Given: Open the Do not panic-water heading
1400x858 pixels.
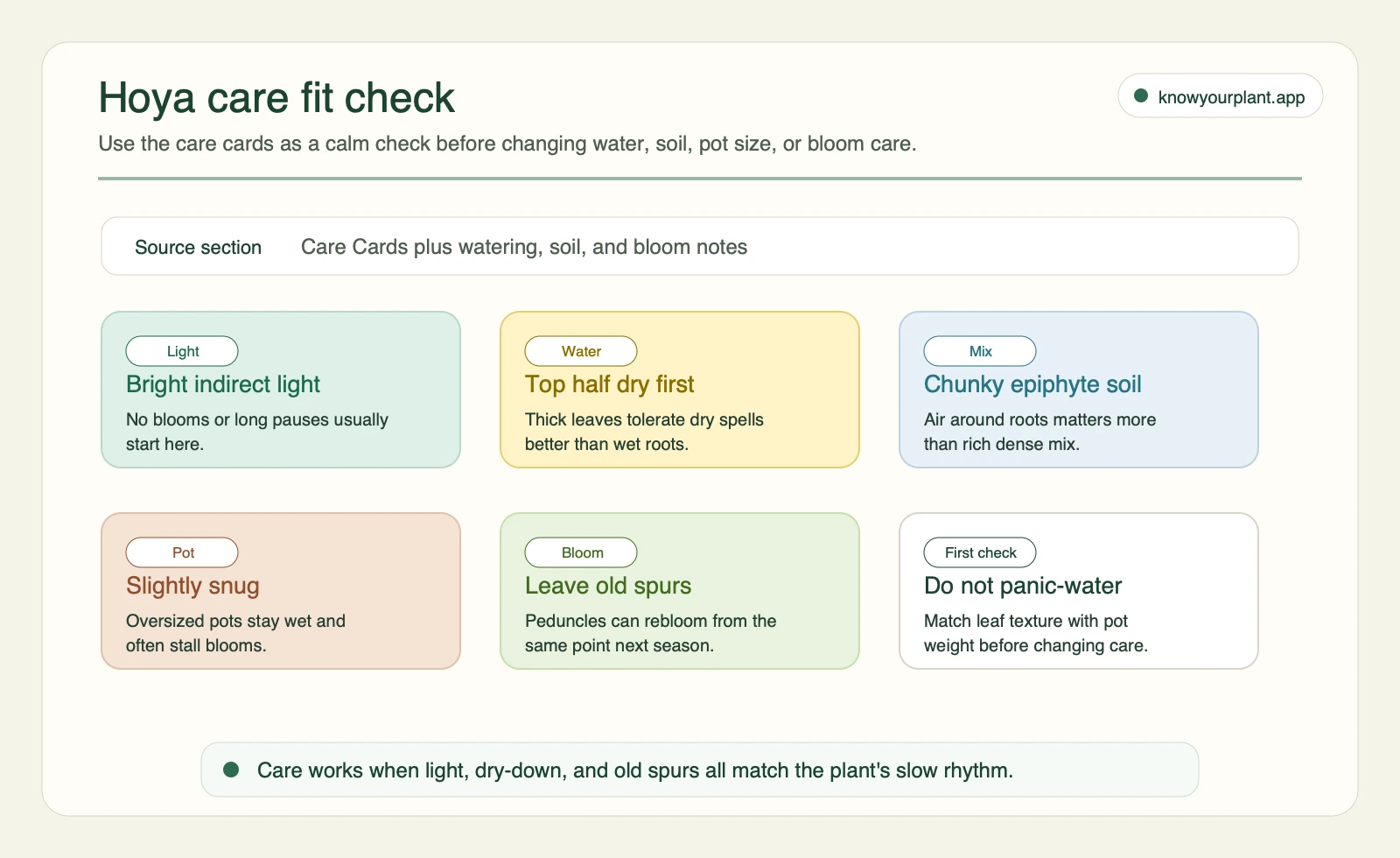Looking at the screenshot, I should (x=1023, y=586).
